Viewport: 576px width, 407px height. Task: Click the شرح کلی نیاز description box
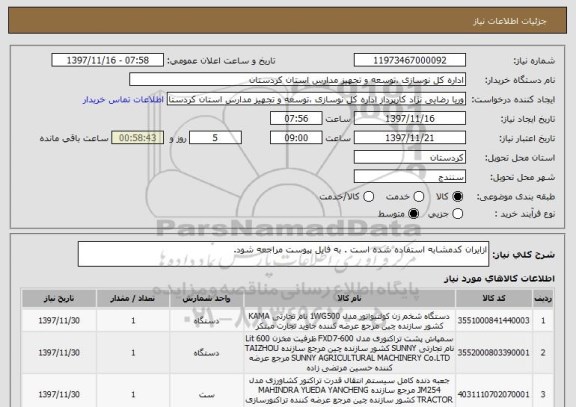[283, 254]
